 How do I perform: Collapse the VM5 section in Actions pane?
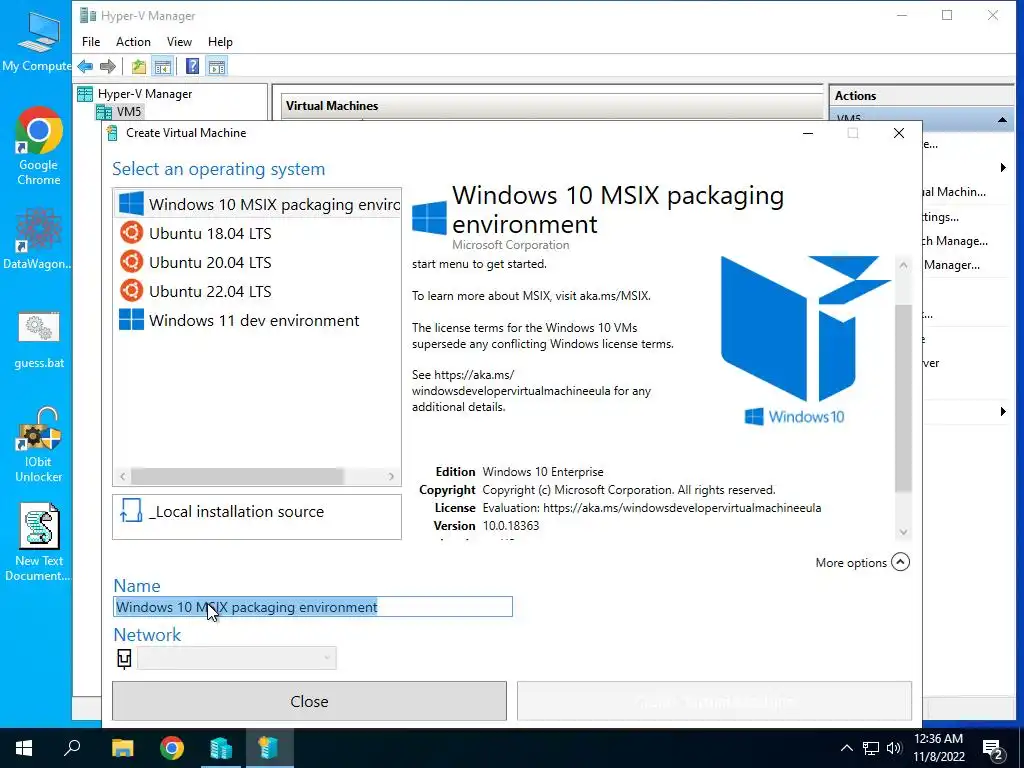[1002, 120]
